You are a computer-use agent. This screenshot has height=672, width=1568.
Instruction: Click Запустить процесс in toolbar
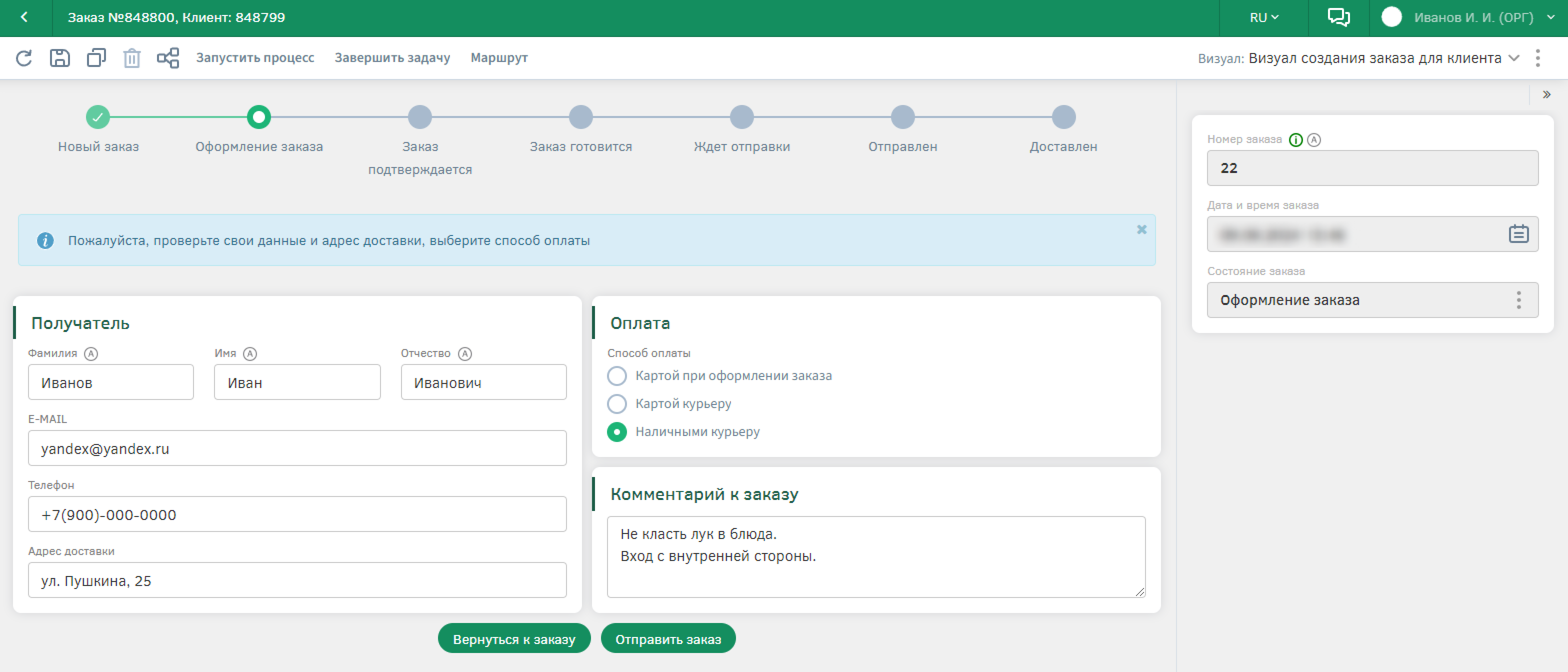pos(255,58)
